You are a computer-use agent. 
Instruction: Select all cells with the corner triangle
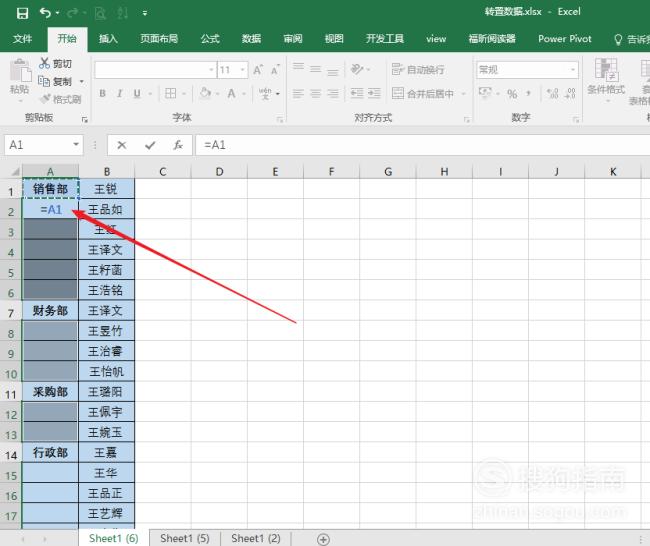(x=15, y=172)
